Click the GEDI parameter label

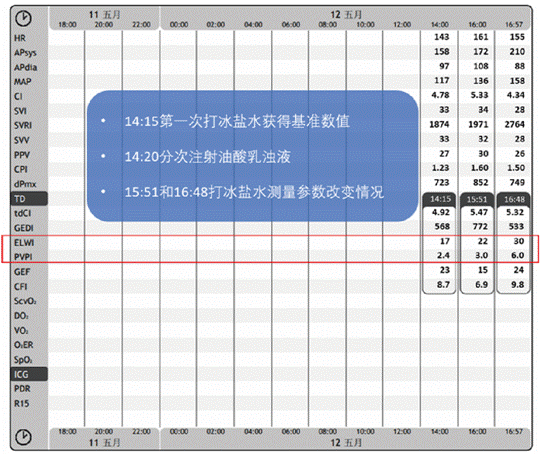coord(23,228)
